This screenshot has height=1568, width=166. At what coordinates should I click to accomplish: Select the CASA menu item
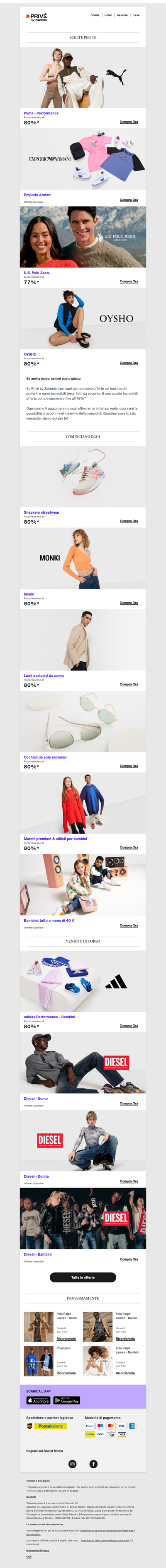136,15
